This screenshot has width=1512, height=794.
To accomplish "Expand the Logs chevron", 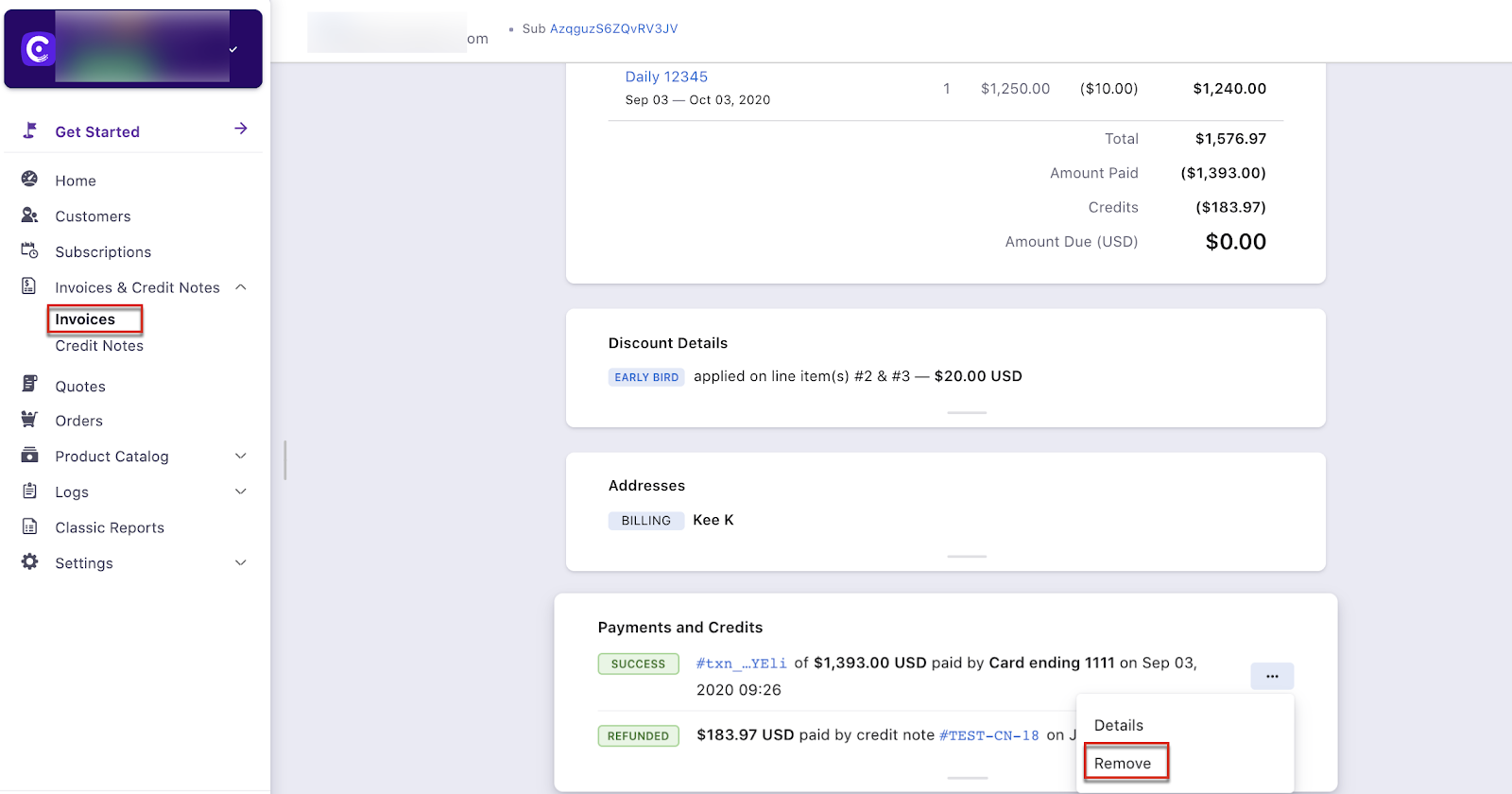I will 241,492.
